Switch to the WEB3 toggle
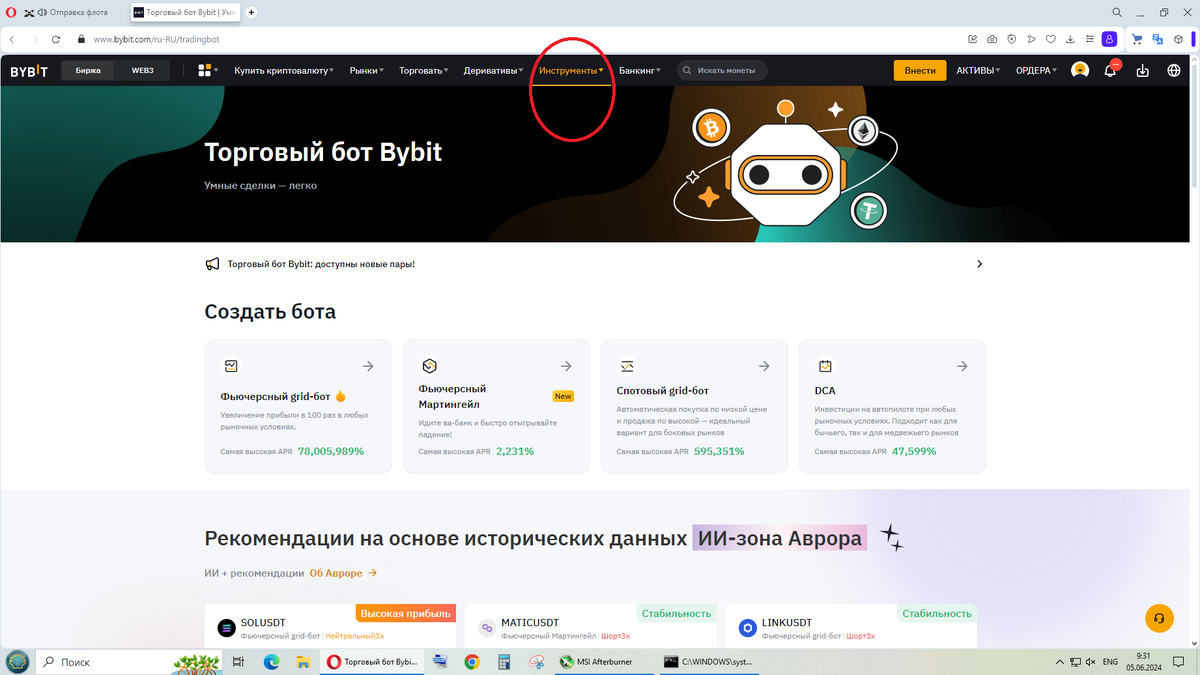Image resolution: width=1200 pixels, height=675 pixels. click(142, 71)
